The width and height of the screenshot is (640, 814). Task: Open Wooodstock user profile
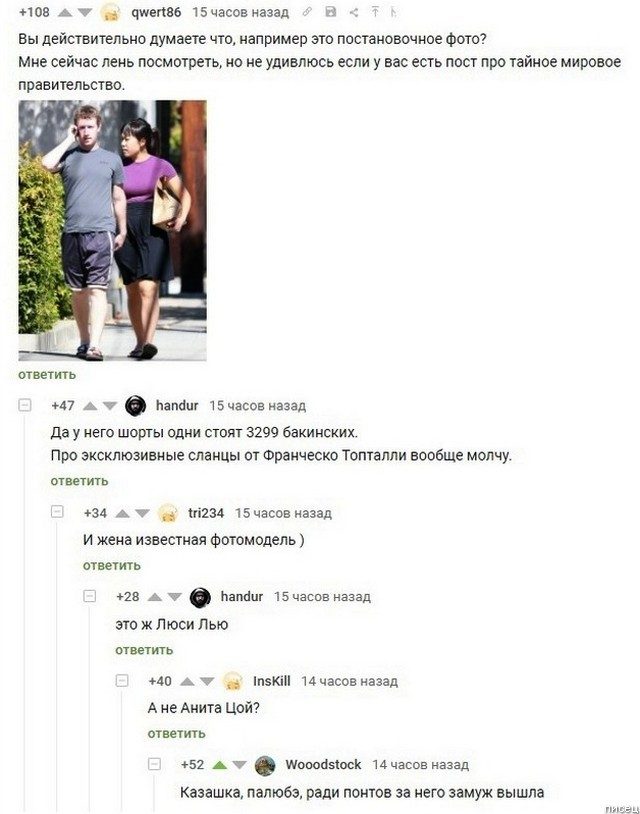tap(323, 765)
